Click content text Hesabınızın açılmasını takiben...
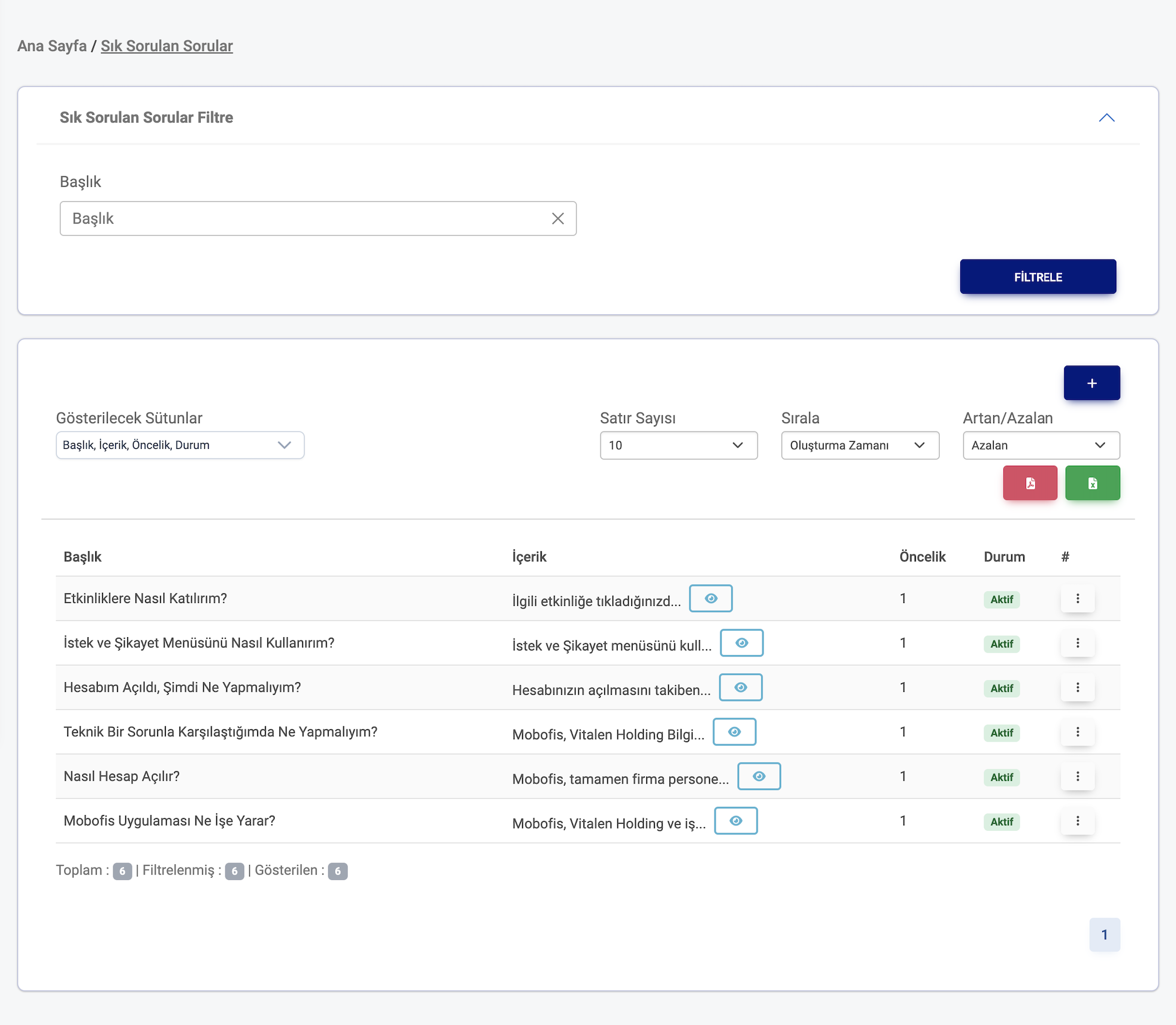This screenshot has height=1025, width=1176. coord(611,690)
